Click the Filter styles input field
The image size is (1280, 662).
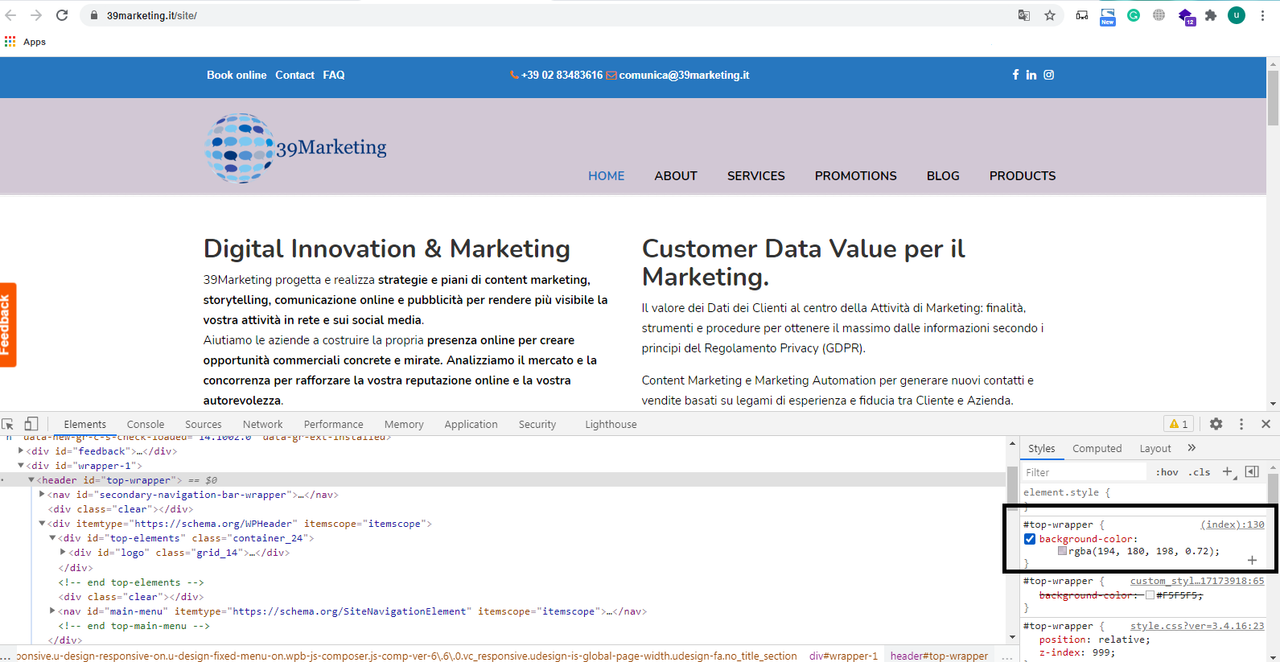(x=1085, y=472)
